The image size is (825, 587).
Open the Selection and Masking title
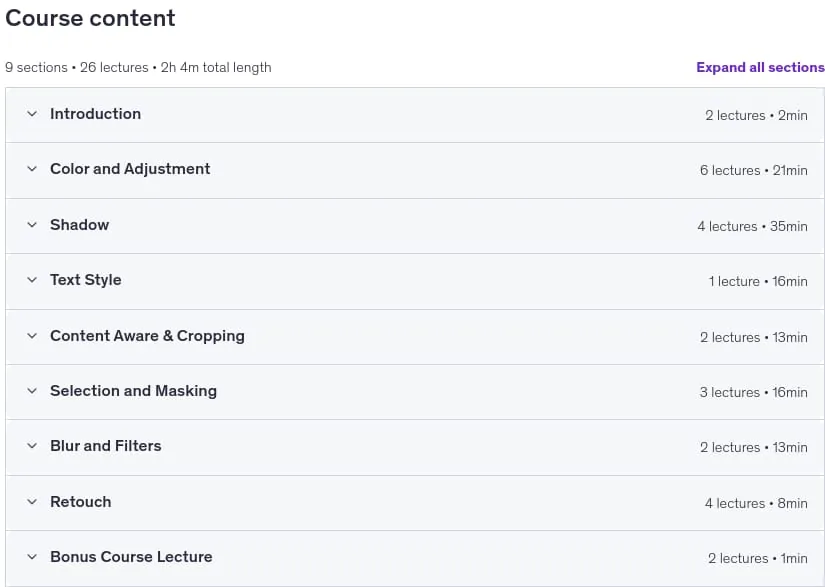click(133, 391)
